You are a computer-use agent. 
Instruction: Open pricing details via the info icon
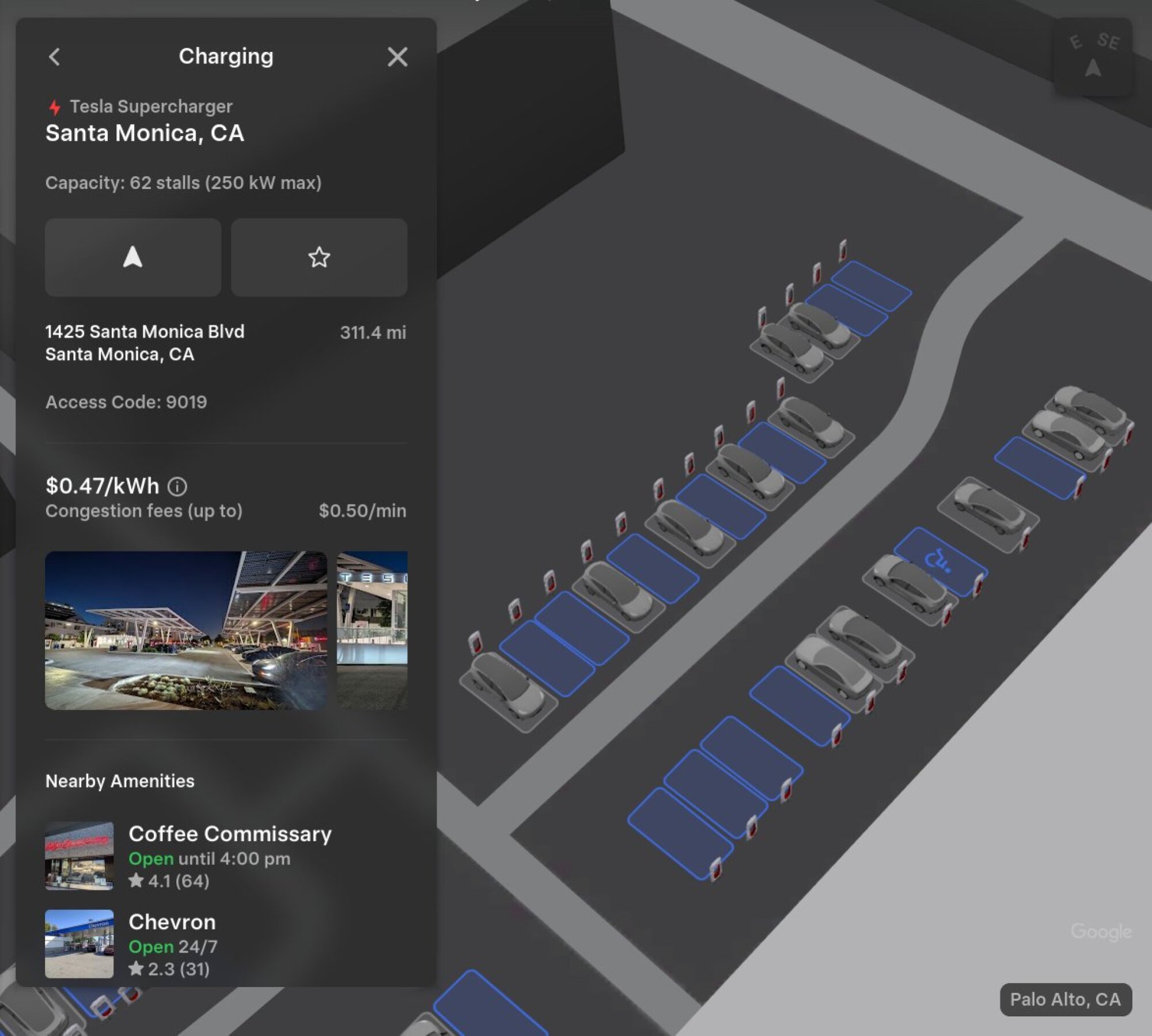(177, 487)
